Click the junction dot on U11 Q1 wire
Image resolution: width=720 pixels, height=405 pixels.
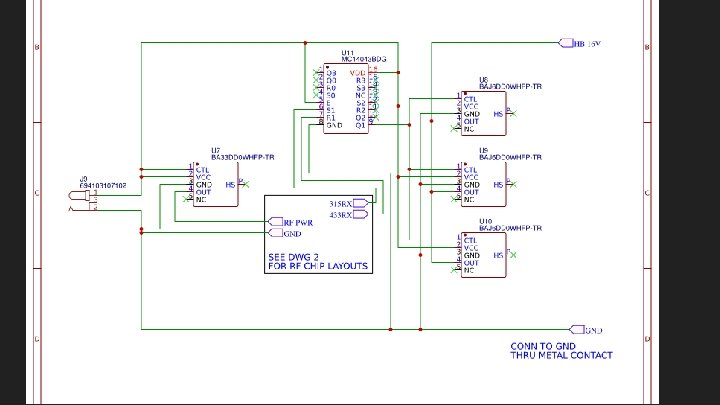(x=409, y=125)
